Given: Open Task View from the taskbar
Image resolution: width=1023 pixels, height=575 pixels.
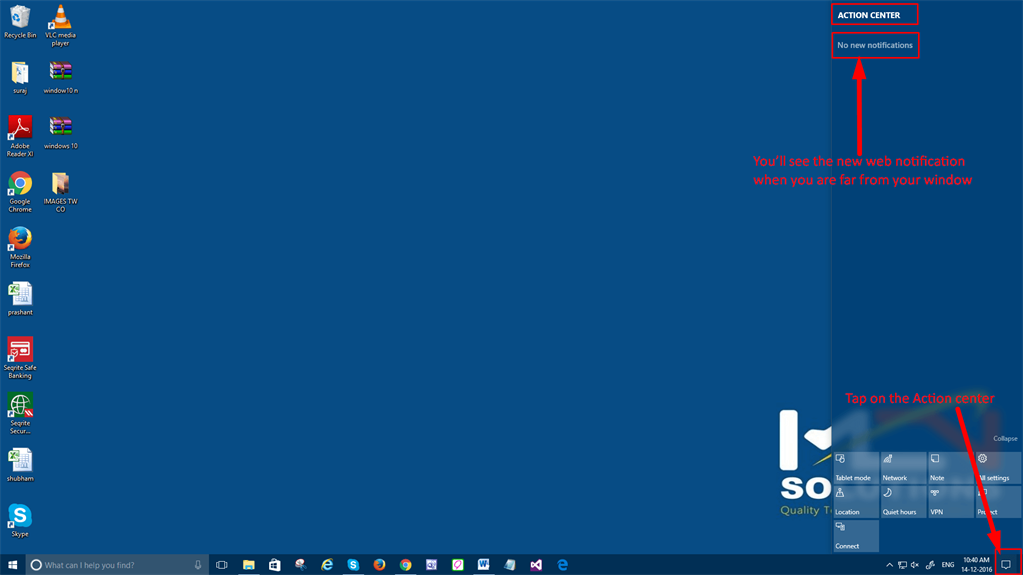Looking at the screenshot, I should point(222,565).
